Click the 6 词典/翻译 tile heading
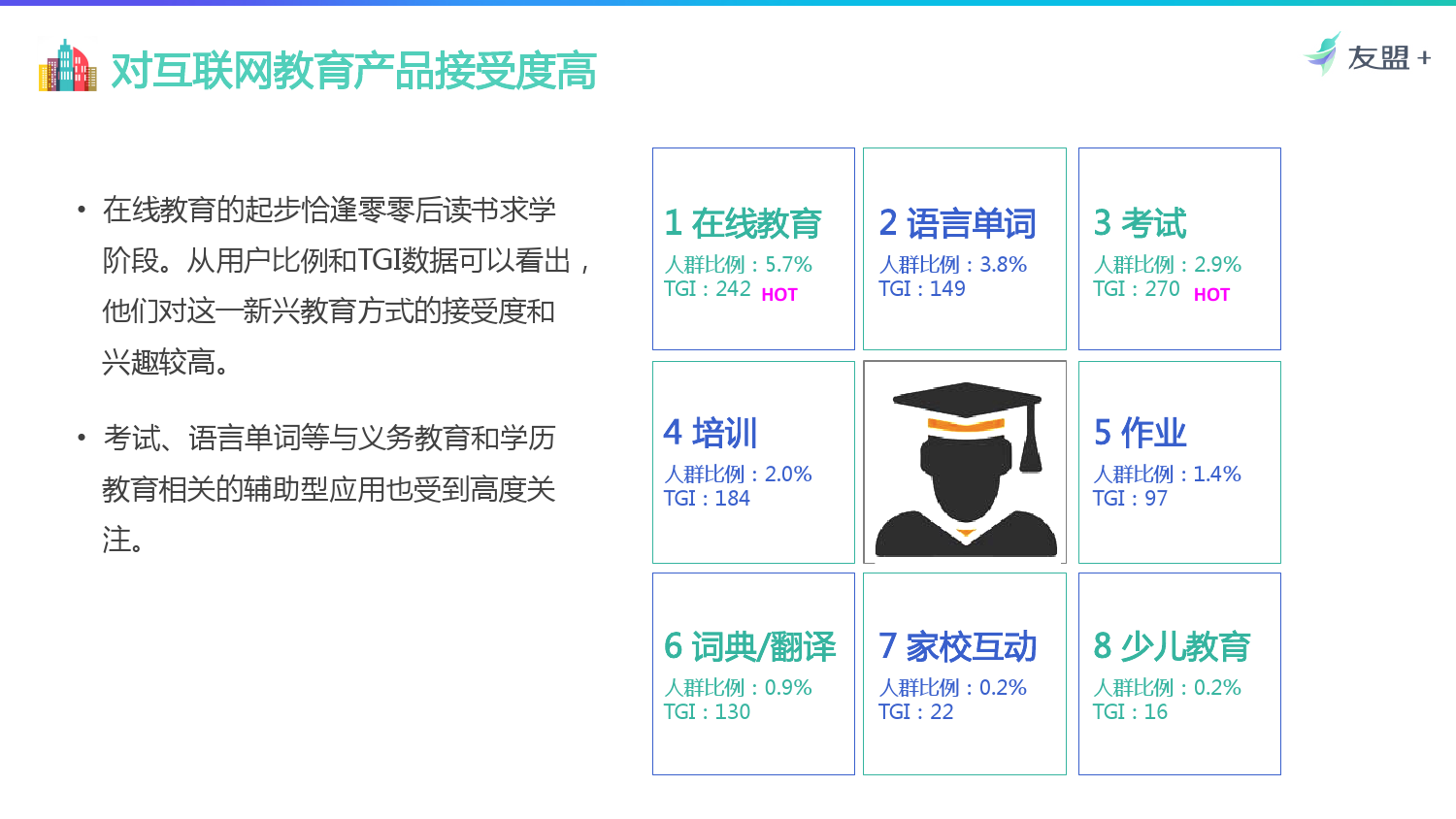The width and height of the screenshot is (1456, 819). click(x=749, y=646)
